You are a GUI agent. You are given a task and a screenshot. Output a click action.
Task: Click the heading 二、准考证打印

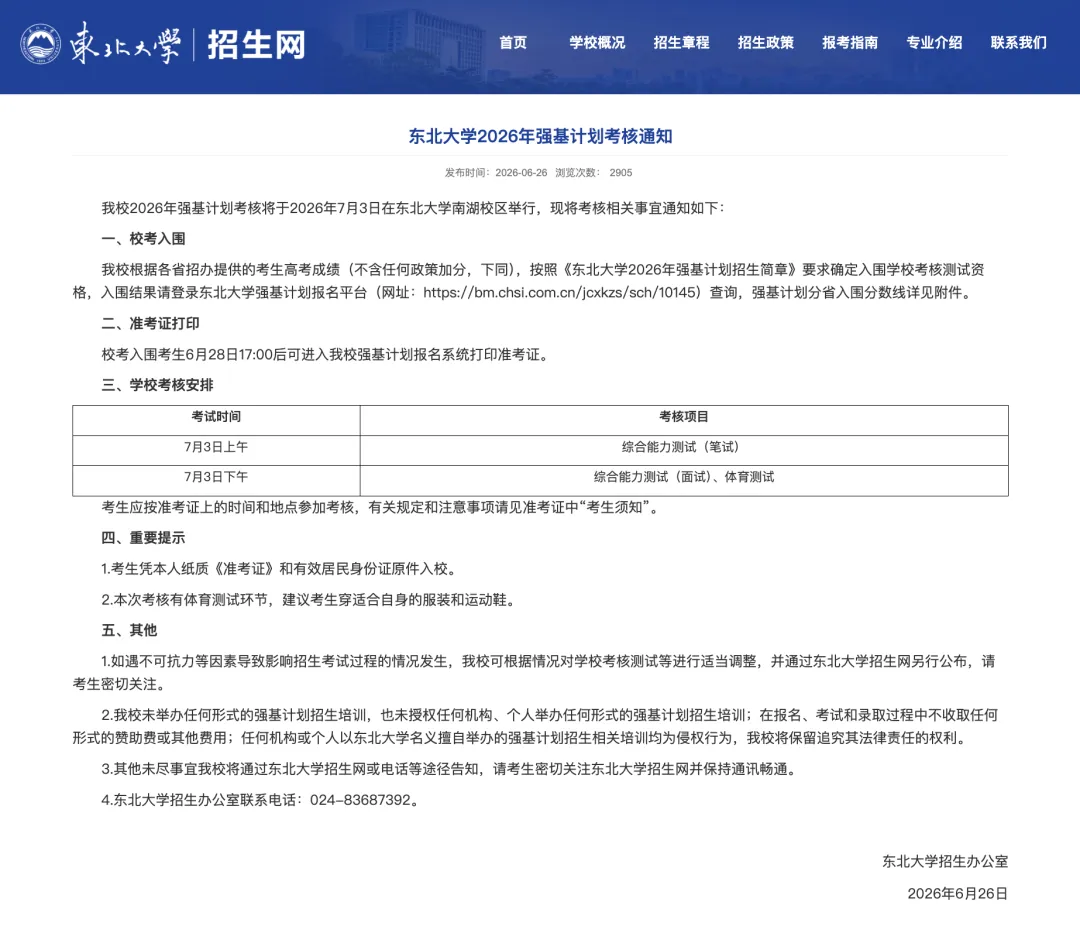tap(150, 324)
